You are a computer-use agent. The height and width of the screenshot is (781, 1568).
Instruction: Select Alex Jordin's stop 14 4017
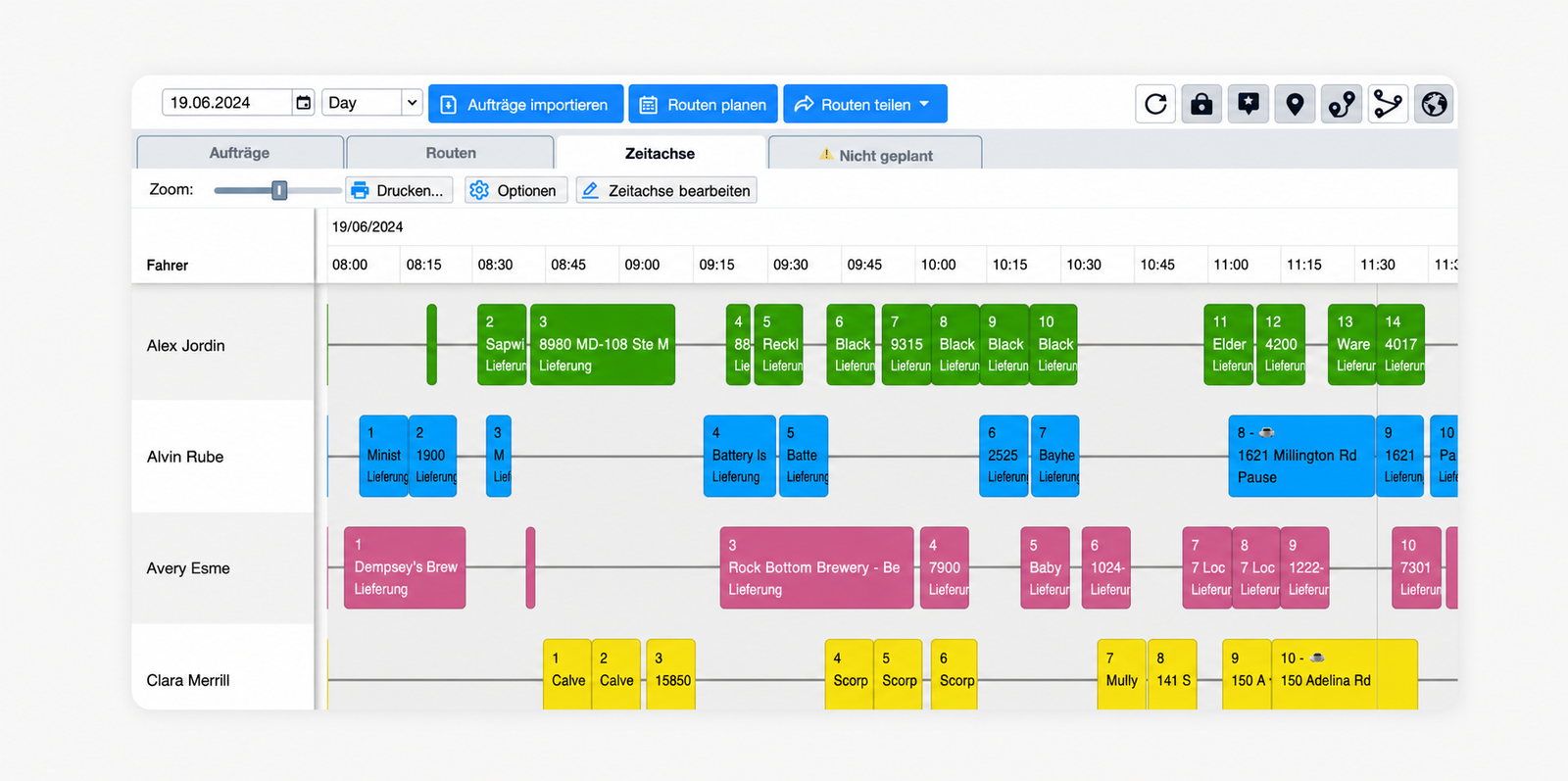pyautogui.click(x=1401, y=344)
